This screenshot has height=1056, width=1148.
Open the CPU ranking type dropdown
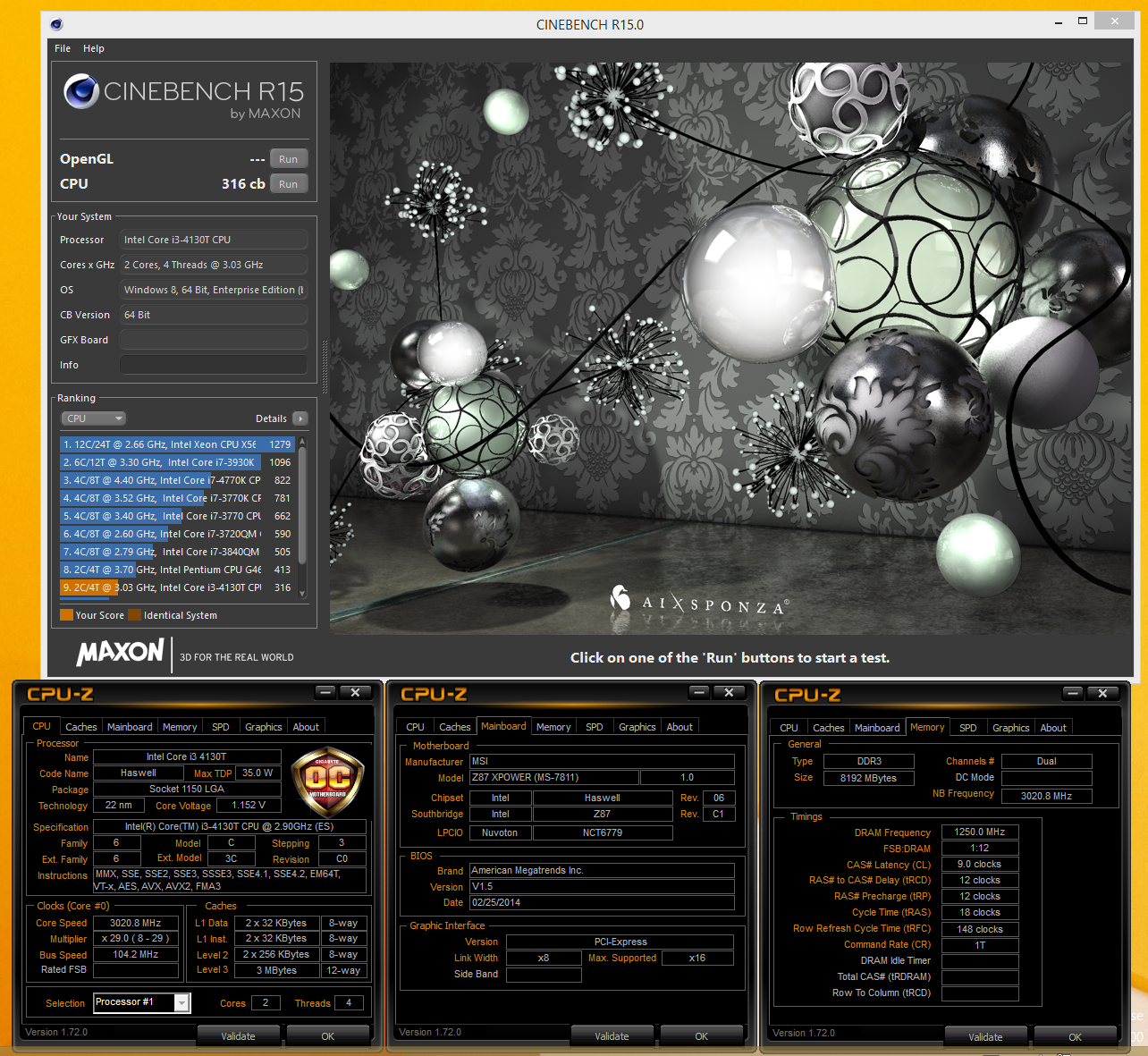(93, 418)
